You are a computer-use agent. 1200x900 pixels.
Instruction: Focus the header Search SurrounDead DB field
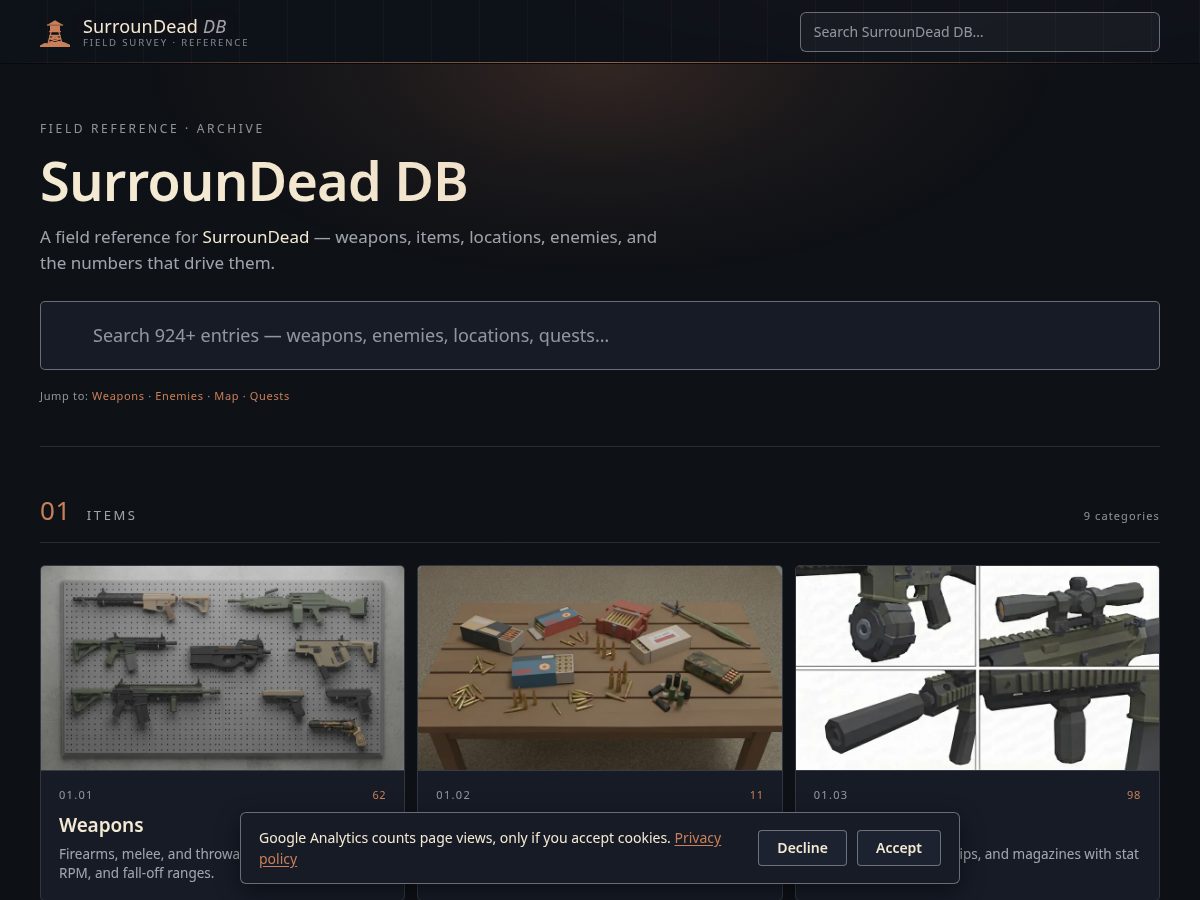(979, 32)
